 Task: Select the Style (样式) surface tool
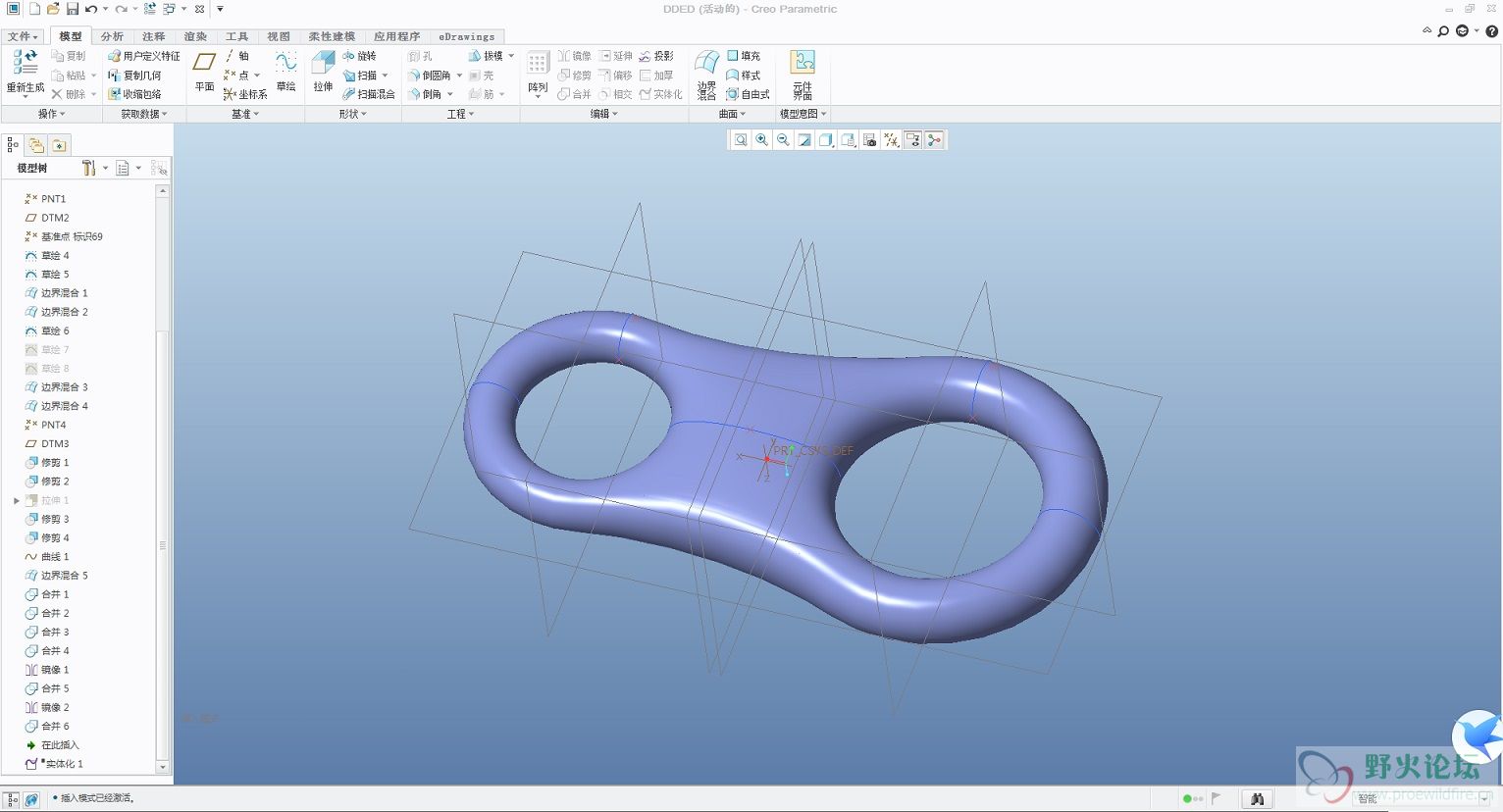click(x=744, y=76)
